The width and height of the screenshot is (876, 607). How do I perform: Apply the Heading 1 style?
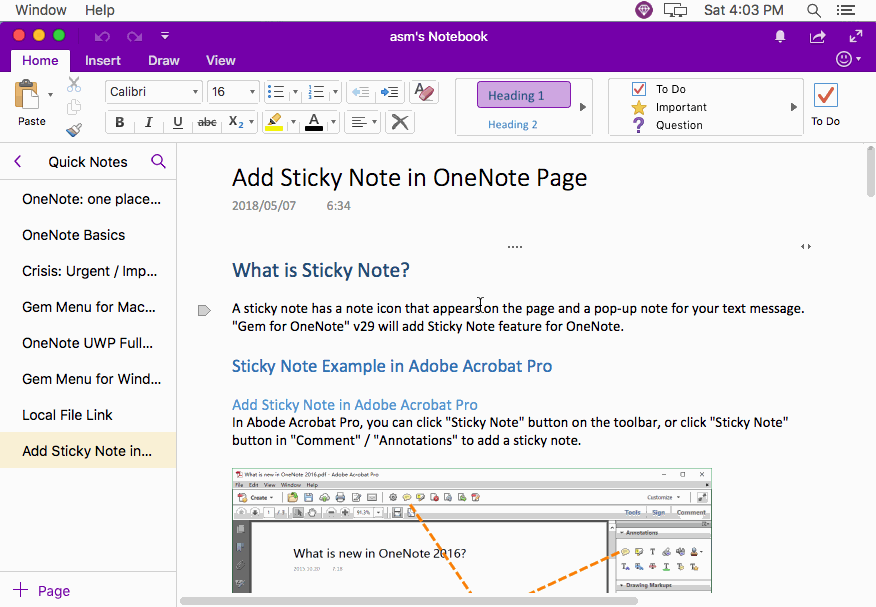[x=523, y=95]
